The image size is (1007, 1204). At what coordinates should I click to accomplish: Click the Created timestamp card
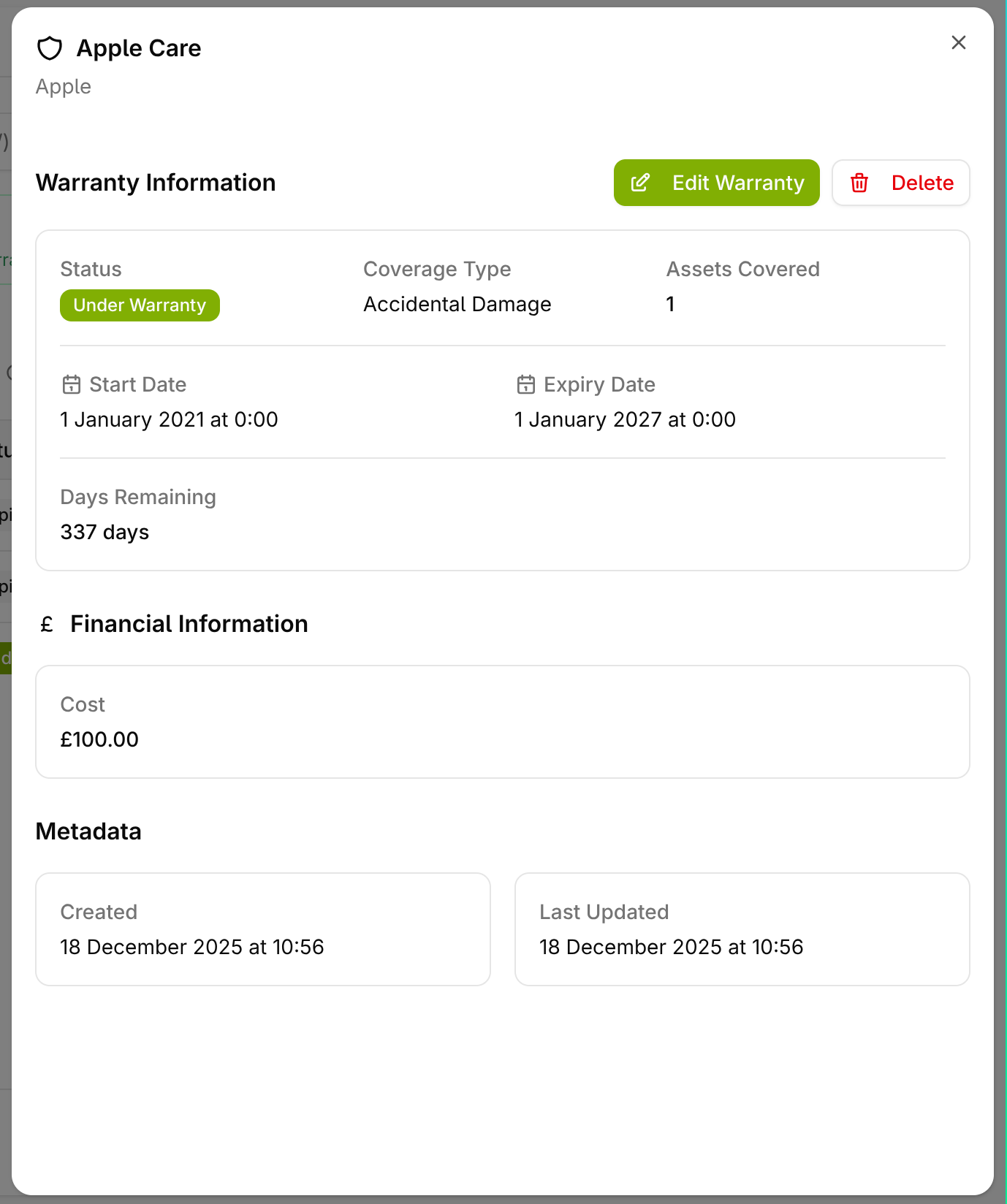[263, 929]
